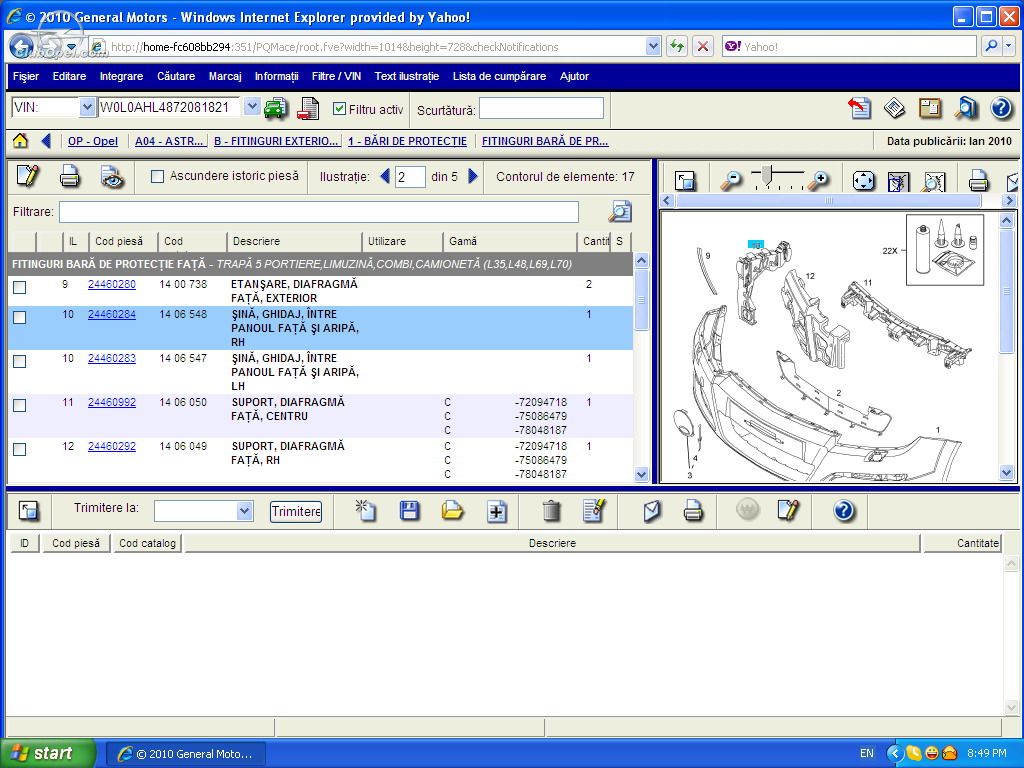Click red arrow document icon in top toolbar

tap(859, 108)
